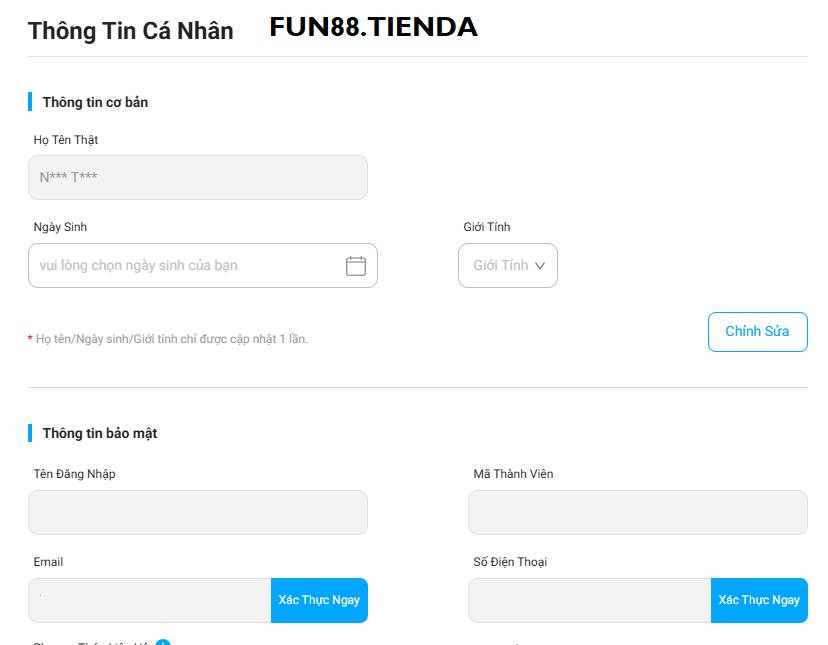Click the FUN88.TIENDA logo text
The width and height of the screenshot is (828, 645).
click(x=373, y=27)
